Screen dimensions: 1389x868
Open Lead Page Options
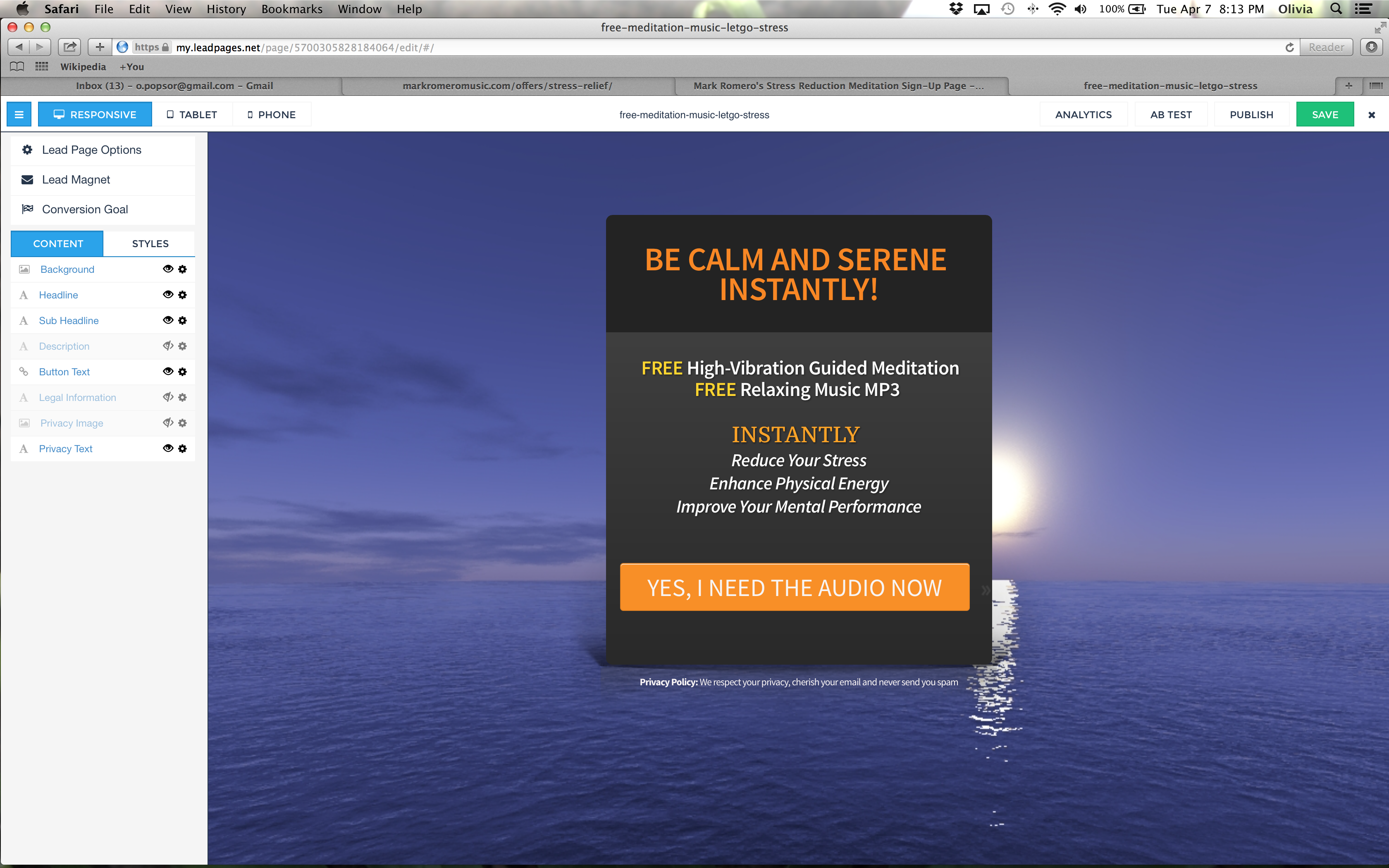[x=103, y=150]
